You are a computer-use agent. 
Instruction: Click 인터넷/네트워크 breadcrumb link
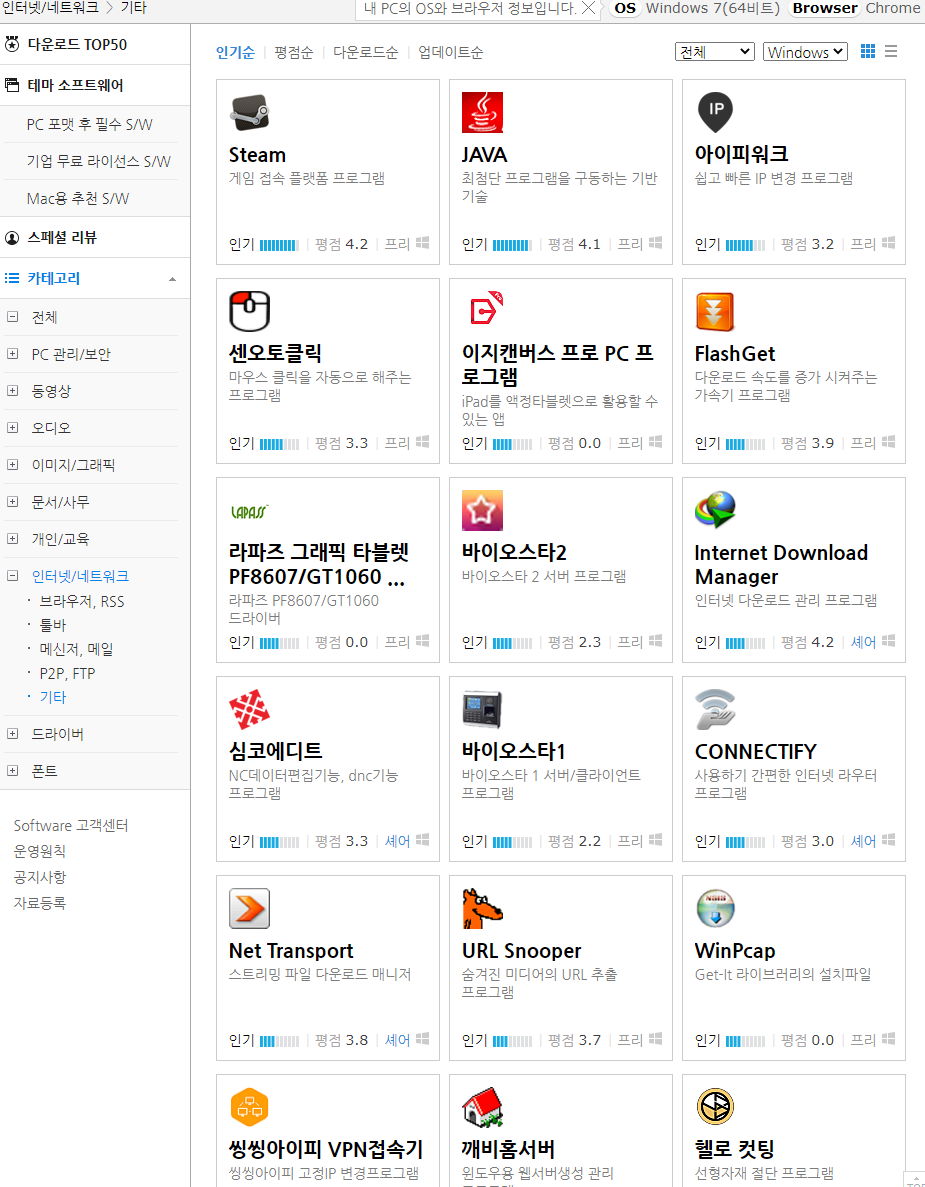50,8
